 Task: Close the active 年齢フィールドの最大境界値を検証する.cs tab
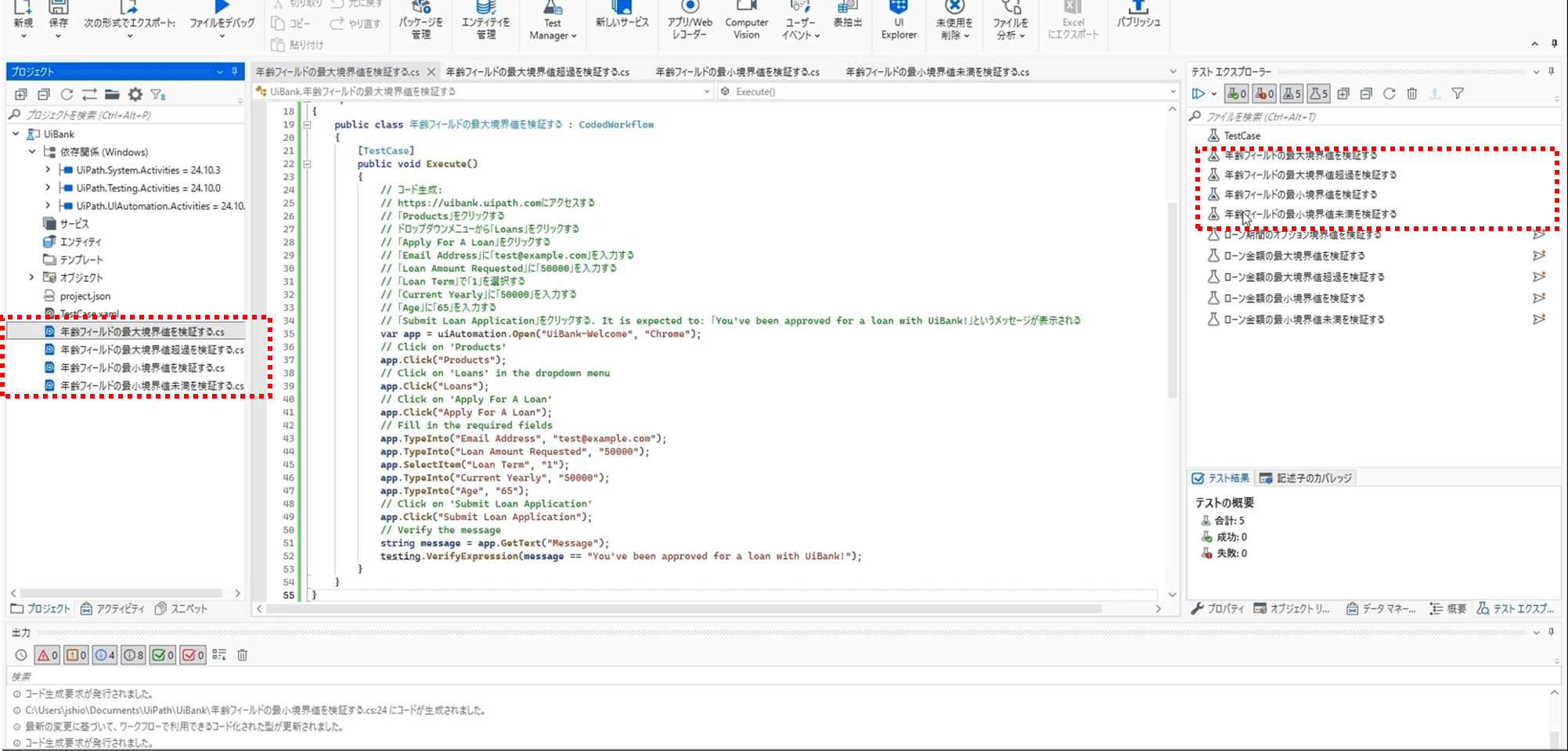click(431, 72)
